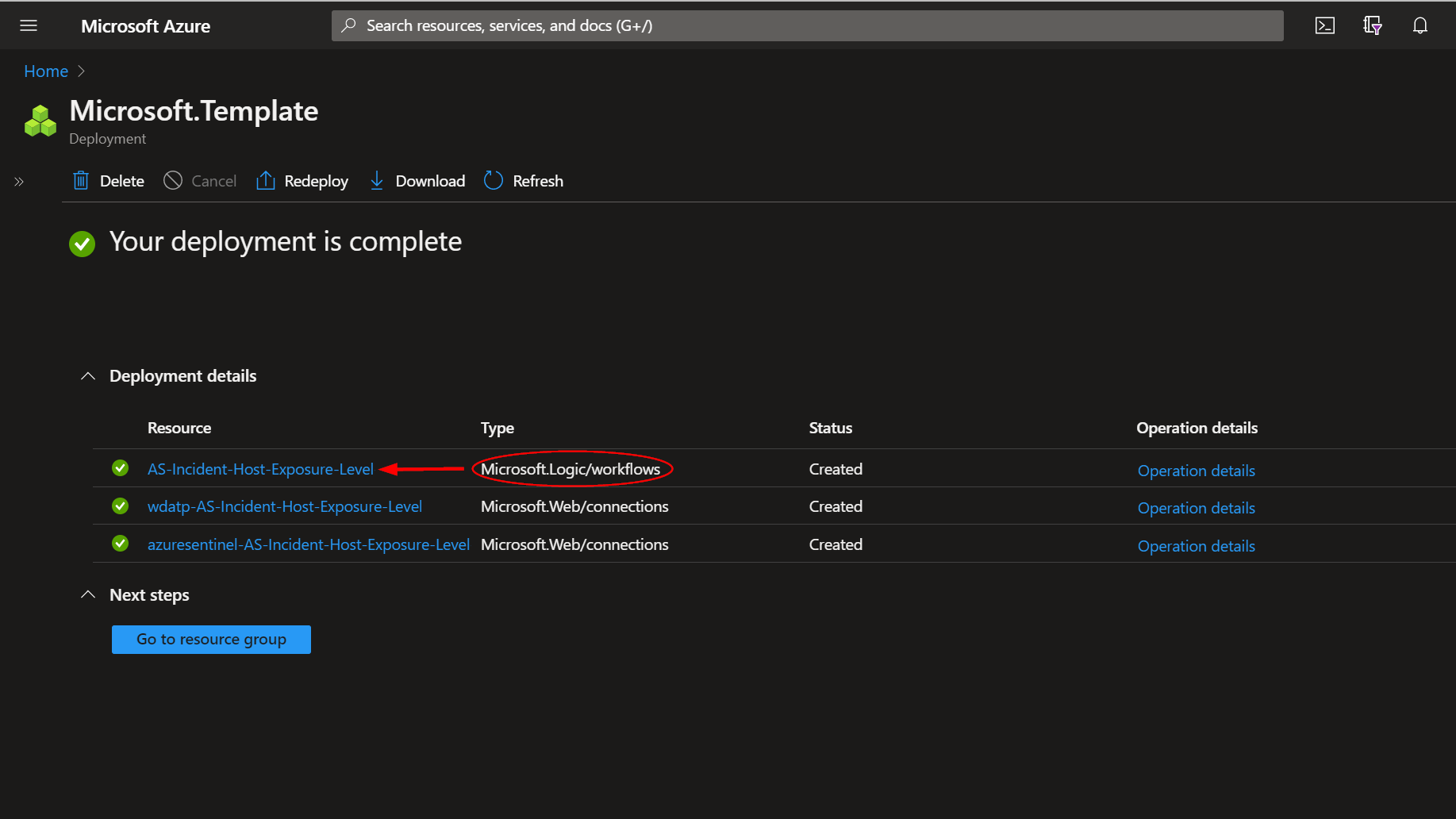1456x819 pixels.
Task: Click the success check for wdatp-AS-Incident row
Action: click(121, 506)
